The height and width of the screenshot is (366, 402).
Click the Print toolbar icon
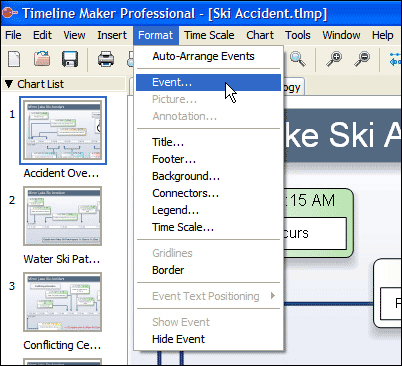106,59
